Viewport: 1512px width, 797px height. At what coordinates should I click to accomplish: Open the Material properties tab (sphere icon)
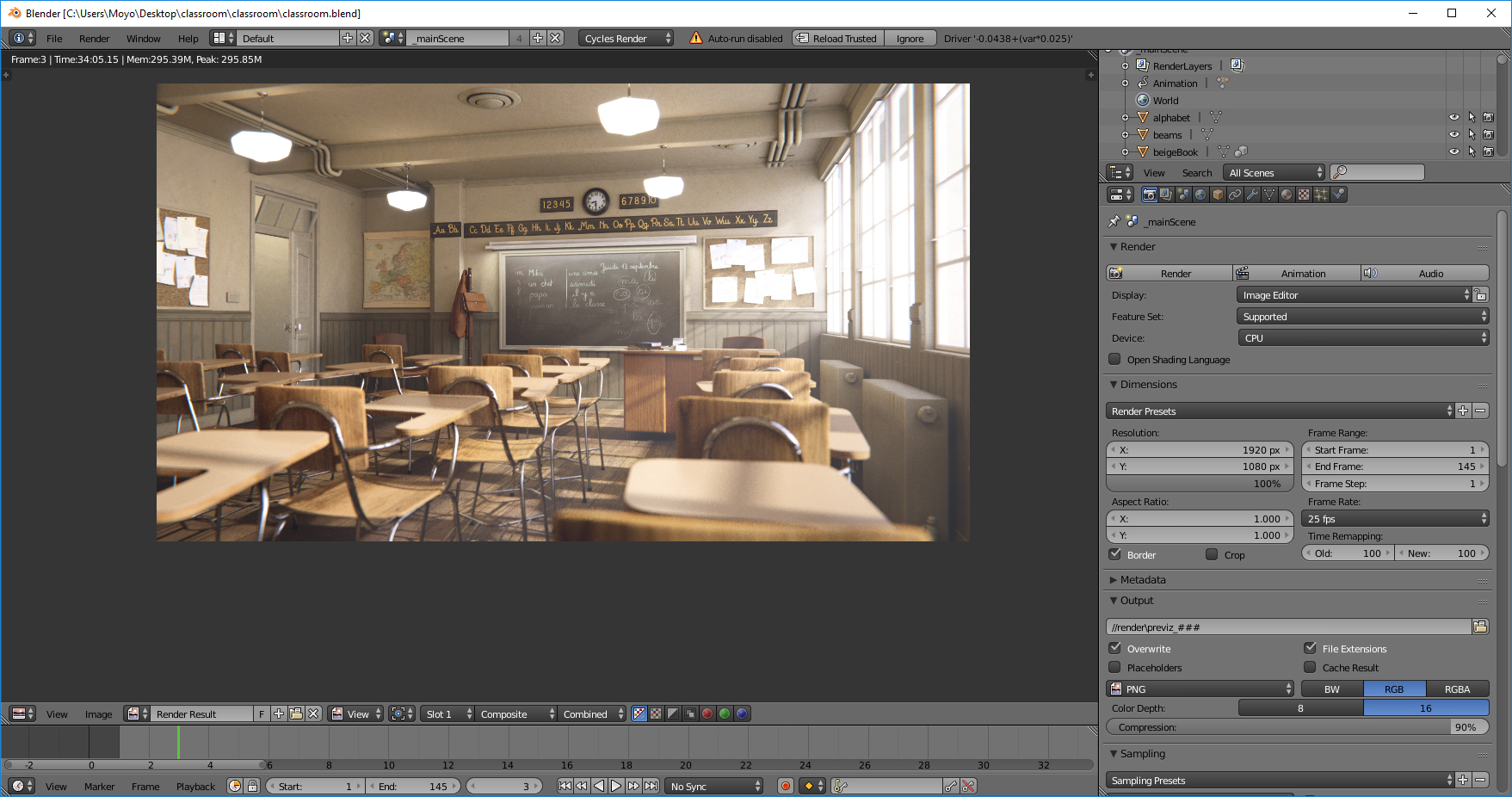coord(1287,195)
